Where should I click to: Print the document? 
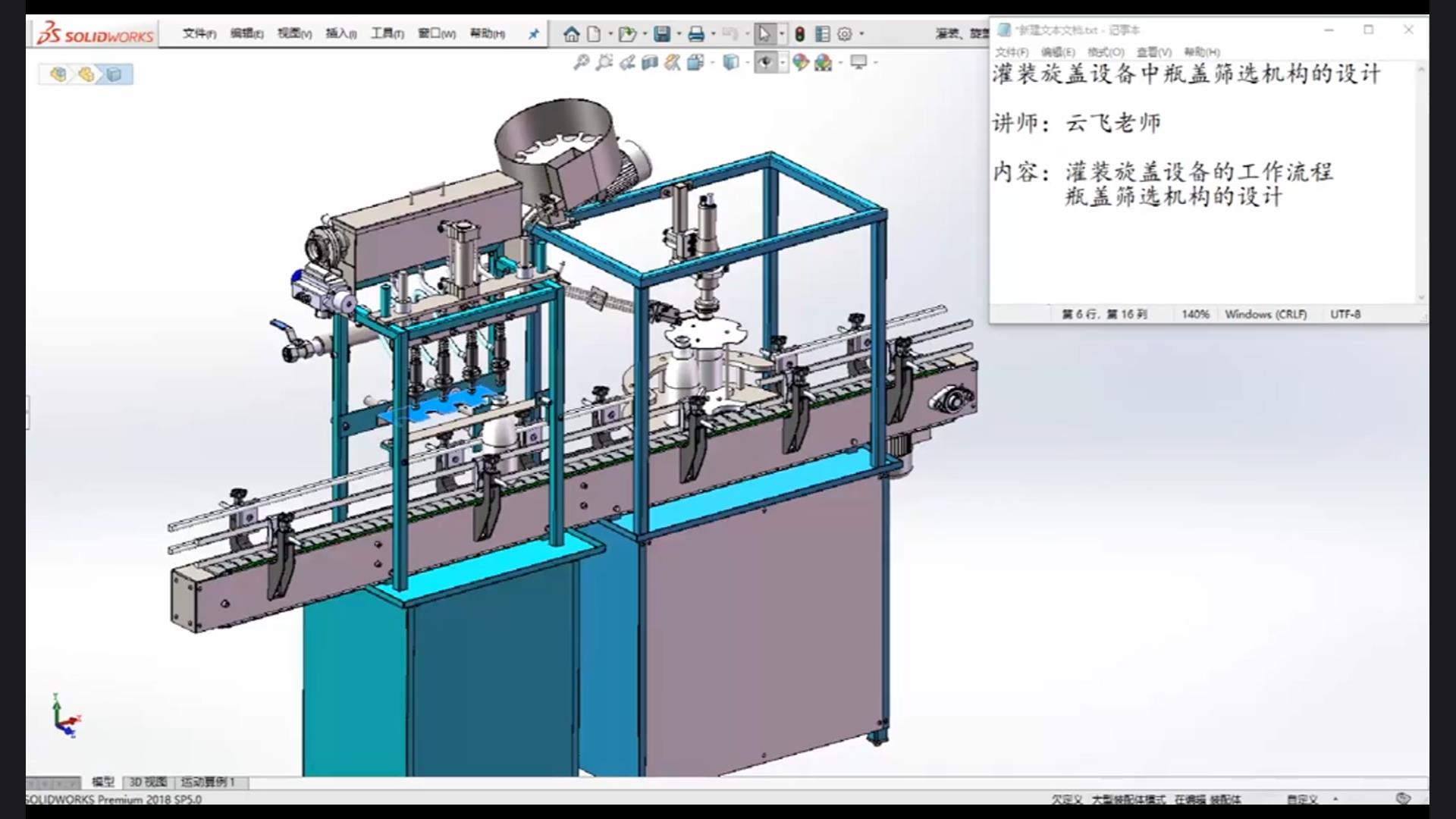[696, 34]
